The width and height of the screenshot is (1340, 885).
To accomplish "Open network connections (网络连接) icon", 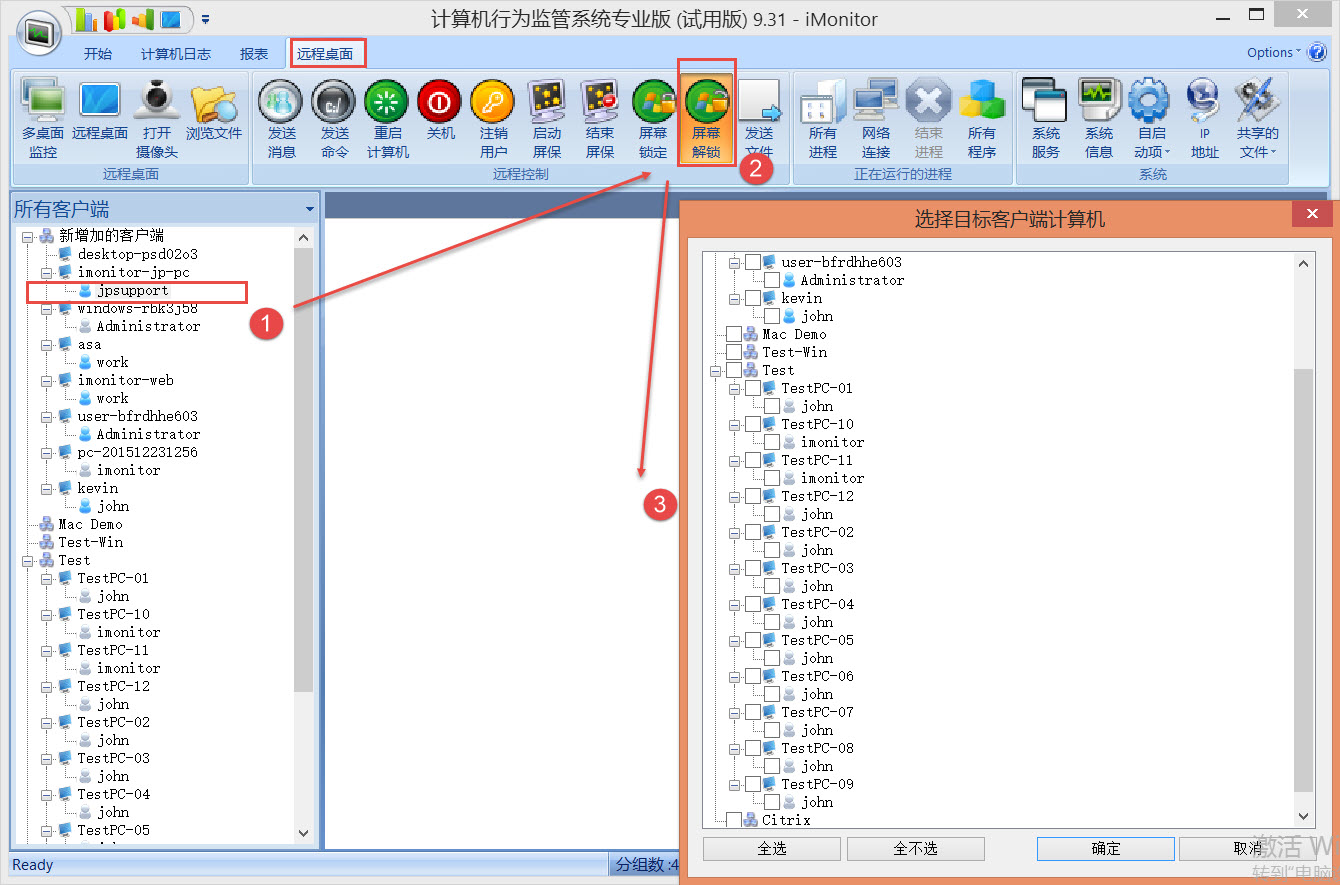I will click(x=876, y=120).
